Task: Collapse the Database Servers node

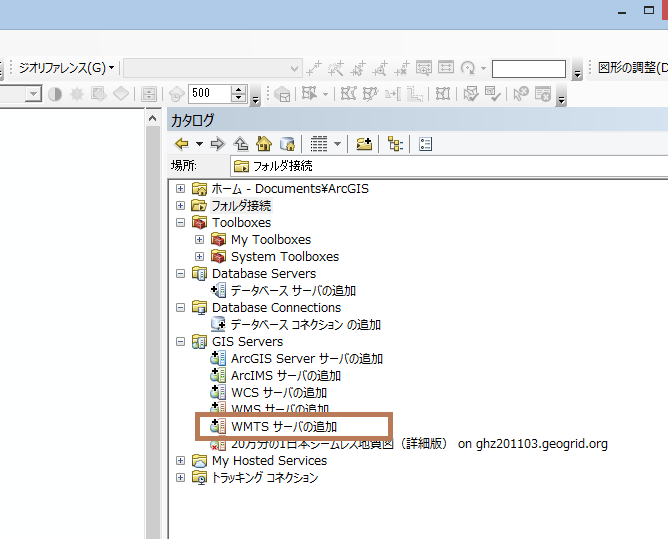Action: coord(181,274)
